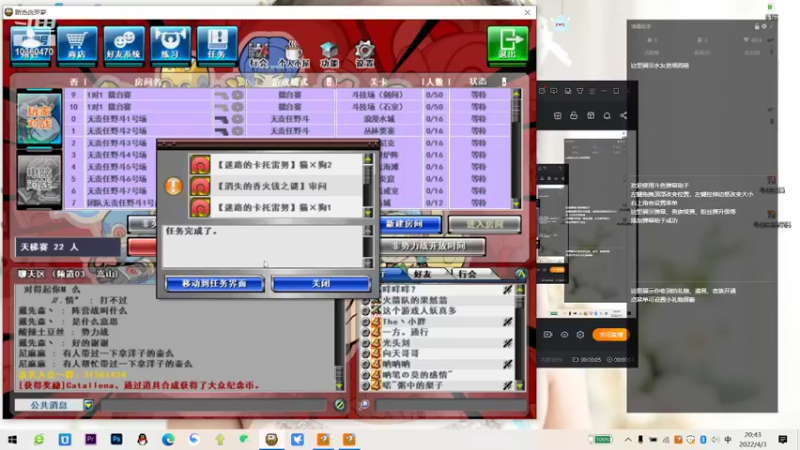Select player 光头刘
Screen dimensions: 800x450
pos(438,343)
